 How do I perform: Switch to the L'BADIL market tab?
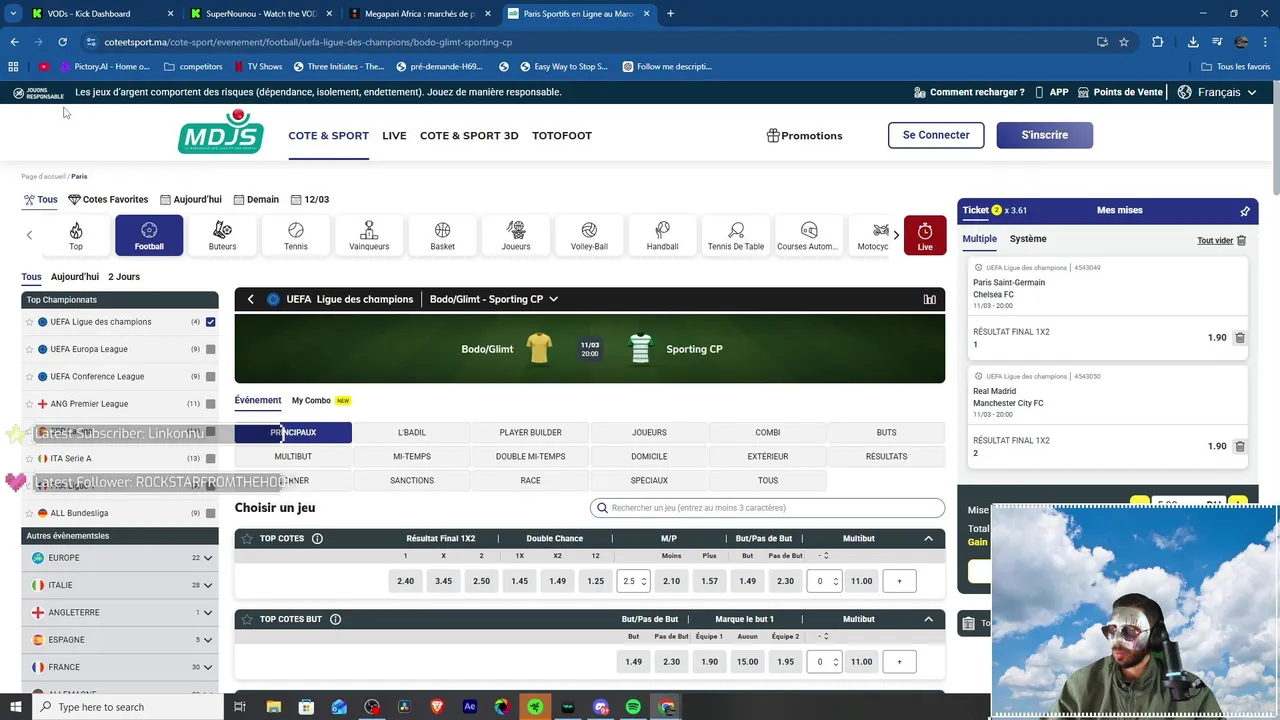click(412, 433)
